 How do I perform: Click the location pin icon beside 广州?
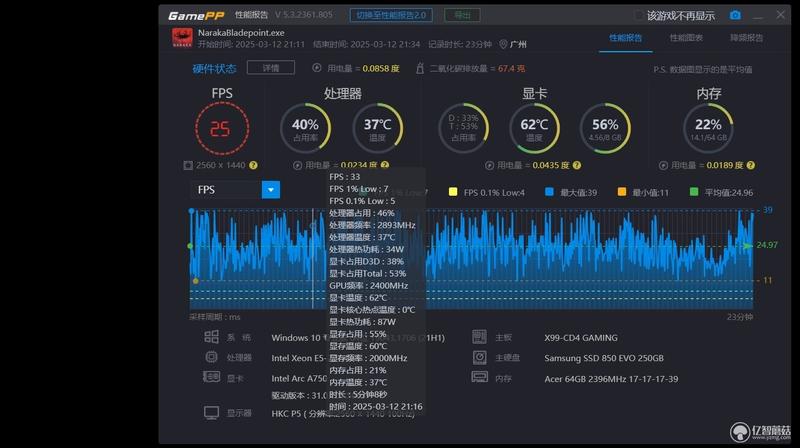[503, 44]
